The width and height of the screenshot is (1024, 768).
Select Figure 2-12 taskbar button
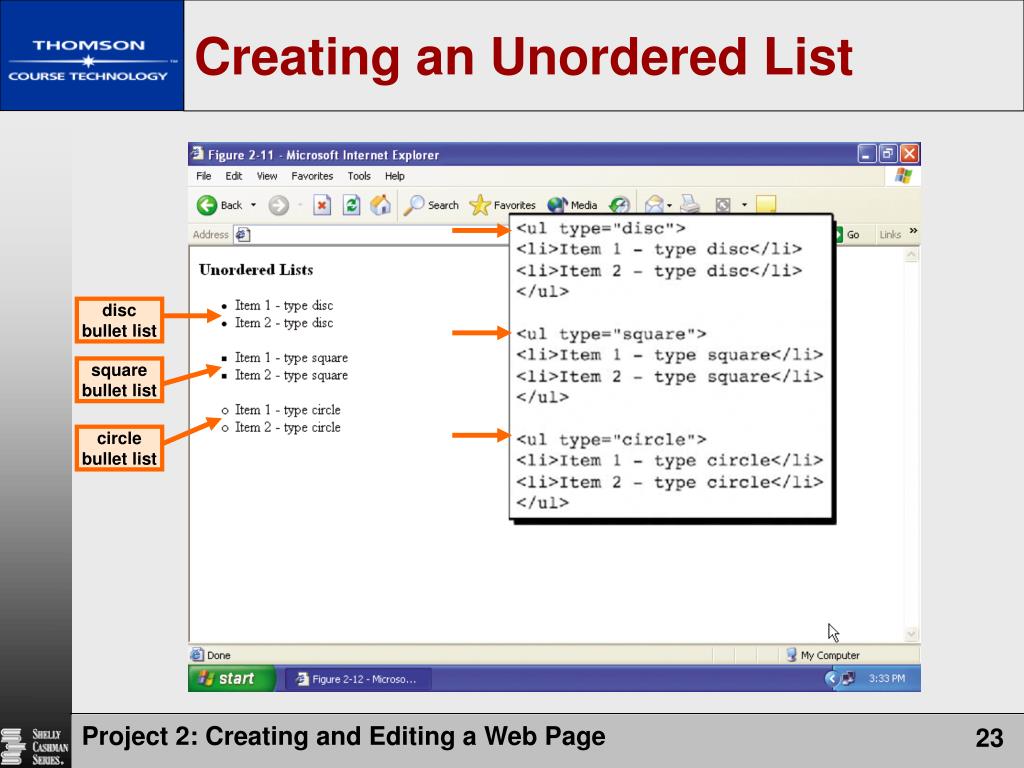coord(359,679)
